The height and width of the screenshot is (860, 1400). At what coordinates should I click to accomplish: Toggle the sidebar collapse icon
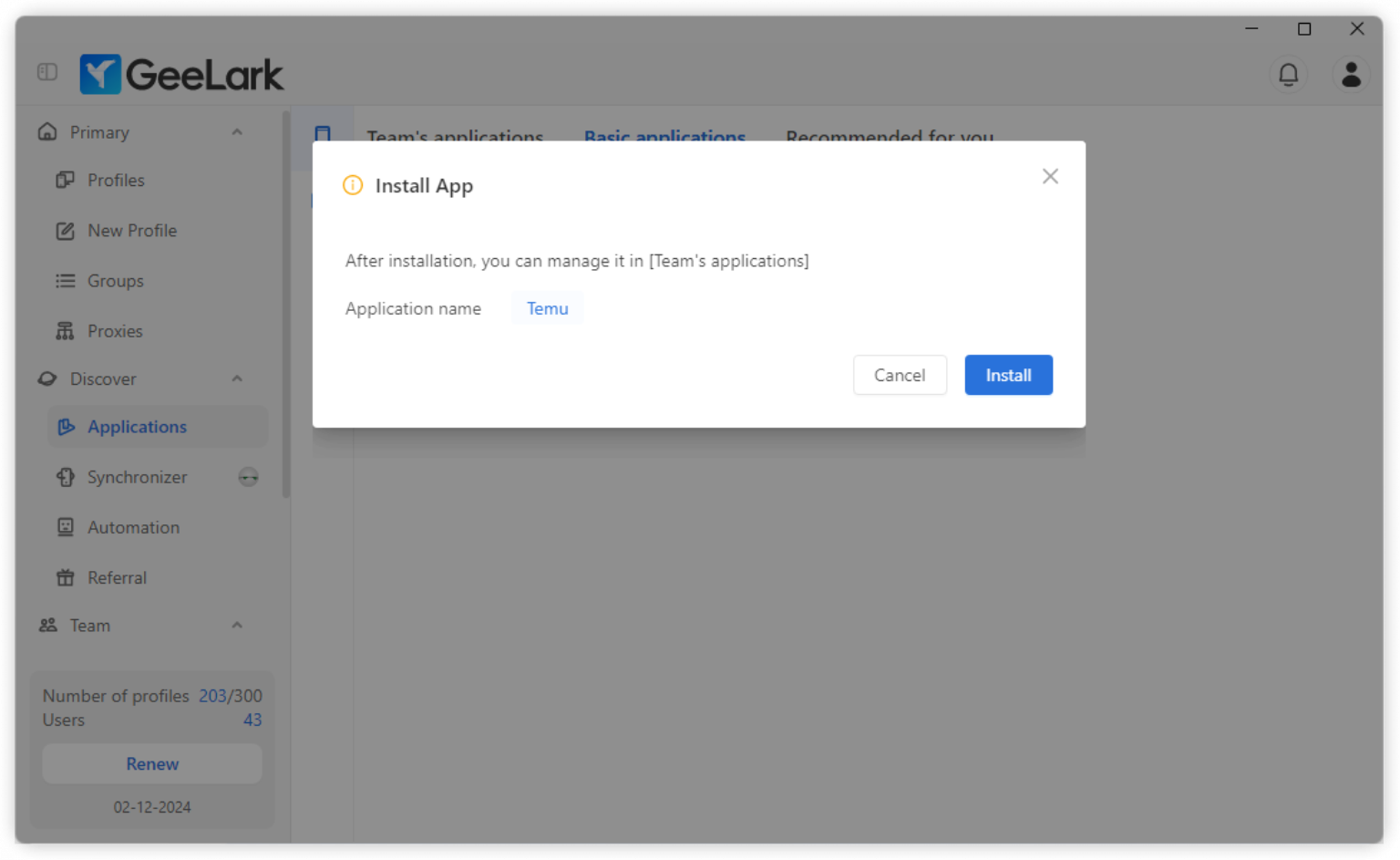[47, 72]
